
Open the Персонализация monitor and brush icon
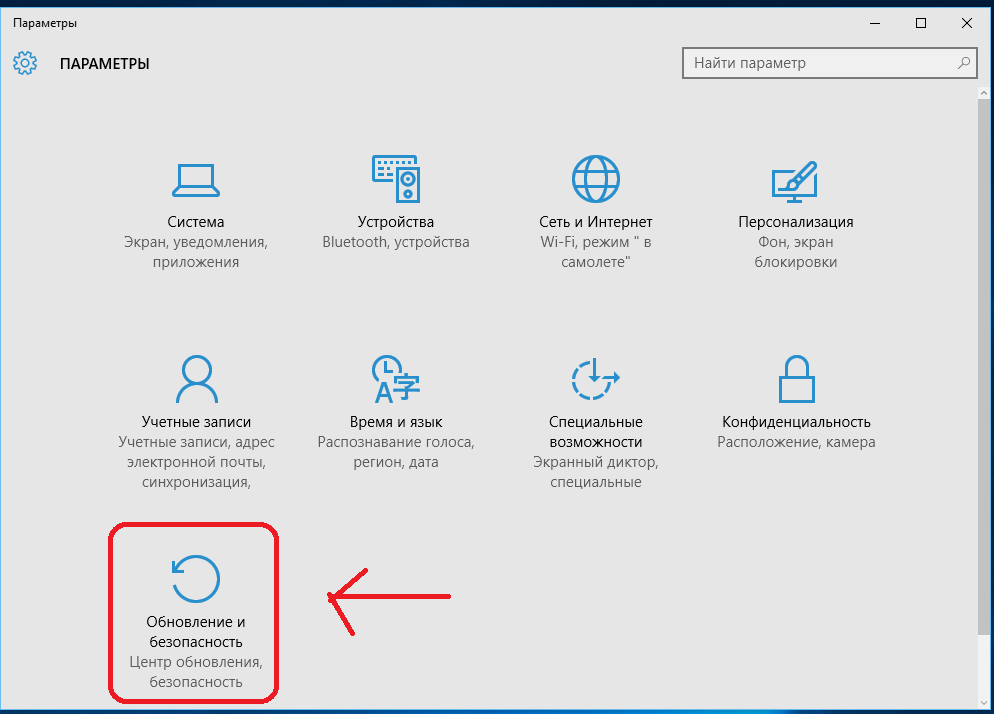(x=795, y=180)
